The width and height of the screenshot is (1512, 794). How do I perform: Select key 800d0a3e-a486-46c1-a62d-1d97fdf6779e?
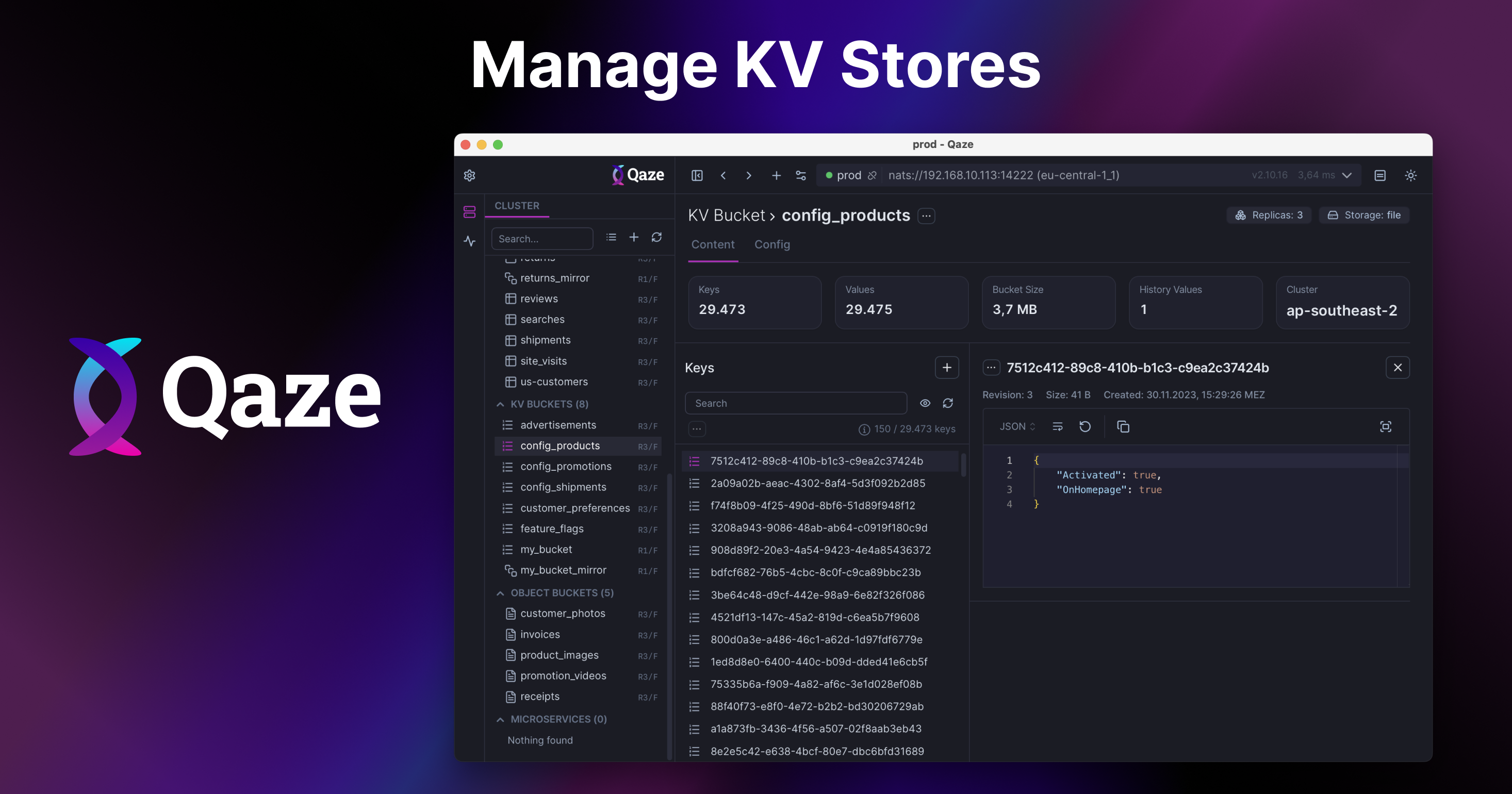click(820, 640)
